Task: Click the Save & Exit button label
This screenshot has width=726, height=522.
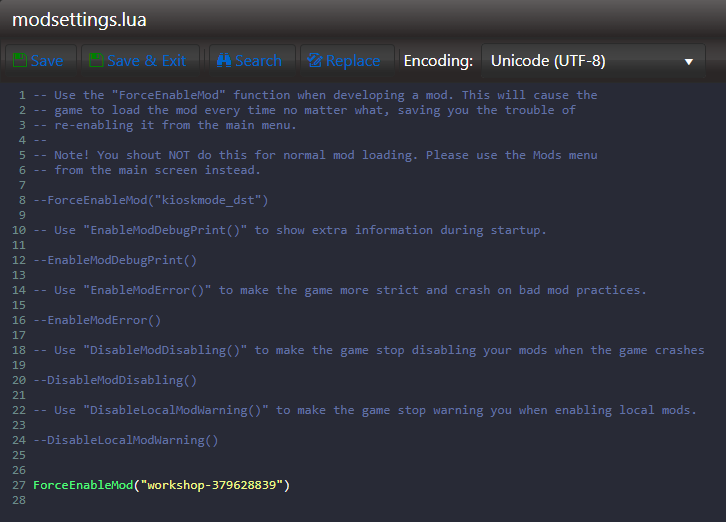Action: click(x=147, y=61)
